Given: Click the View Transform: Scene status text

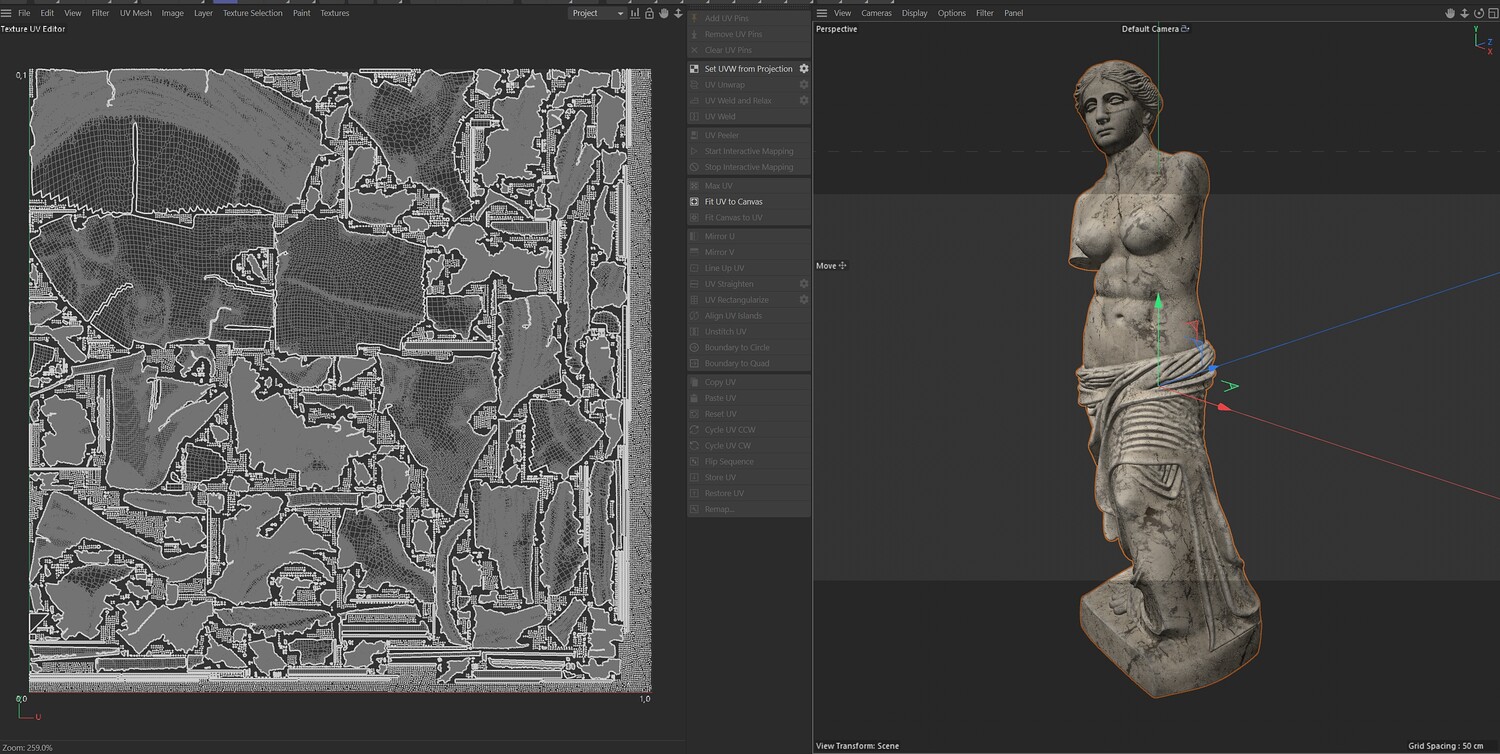Looking at the screenshot, I should pos(857,746).
